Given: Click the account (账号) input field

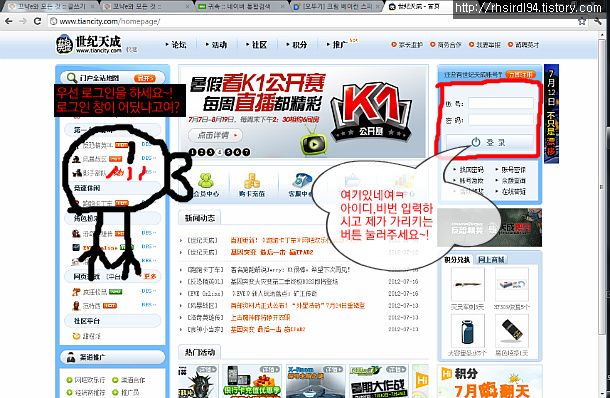Looking at the screenshot, I should pyautogui.click(x=501, y=103).
